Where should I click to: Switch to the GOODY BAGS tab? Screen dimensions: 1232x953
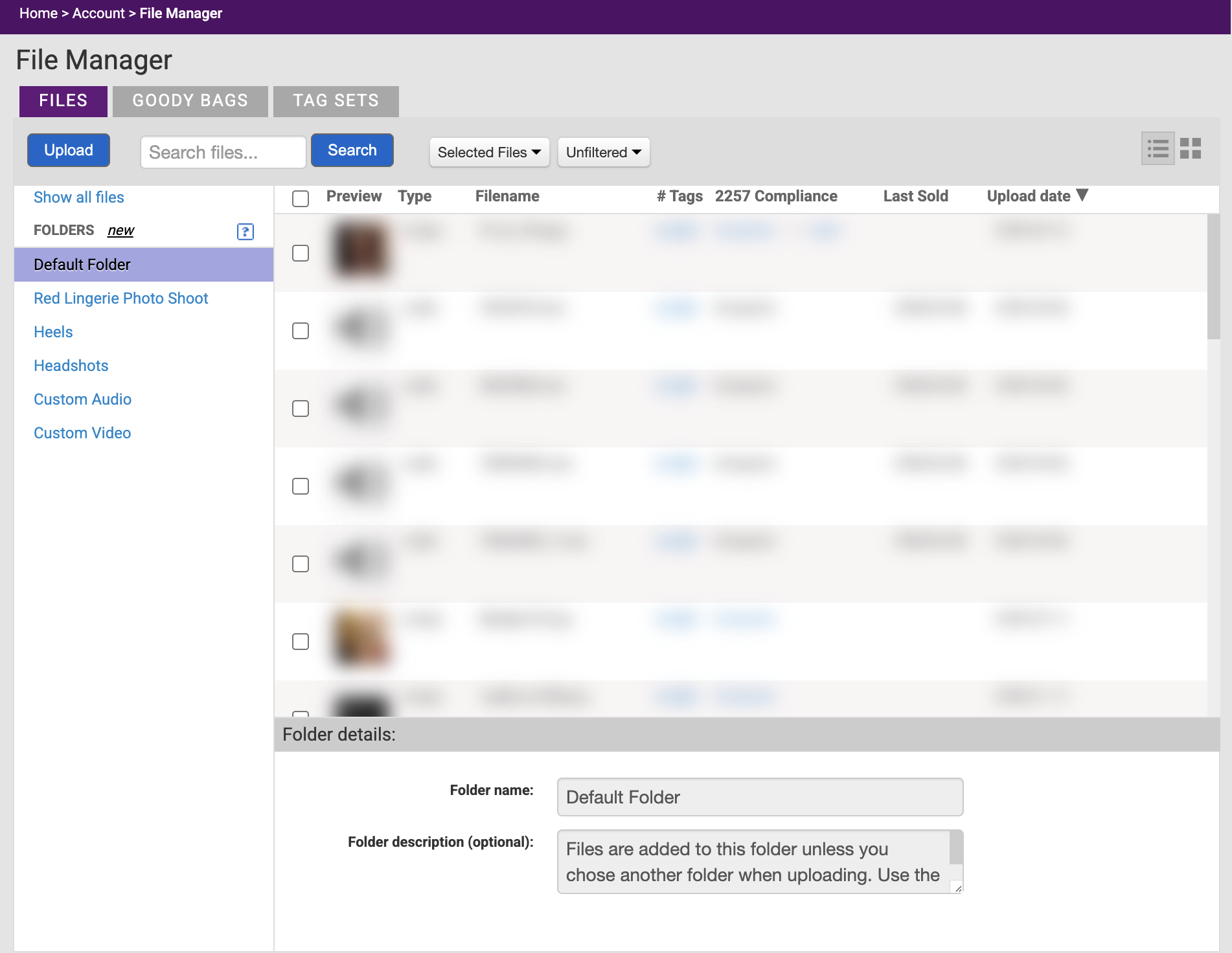(190, 101)
